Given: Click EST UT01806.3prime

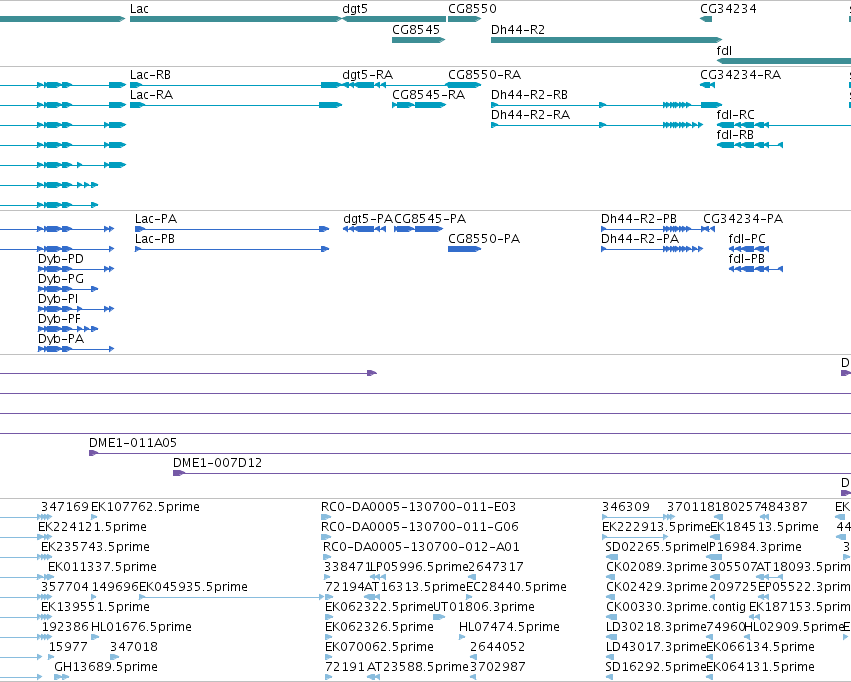Looking at the screenshot, I should click(x=484, y=607).
